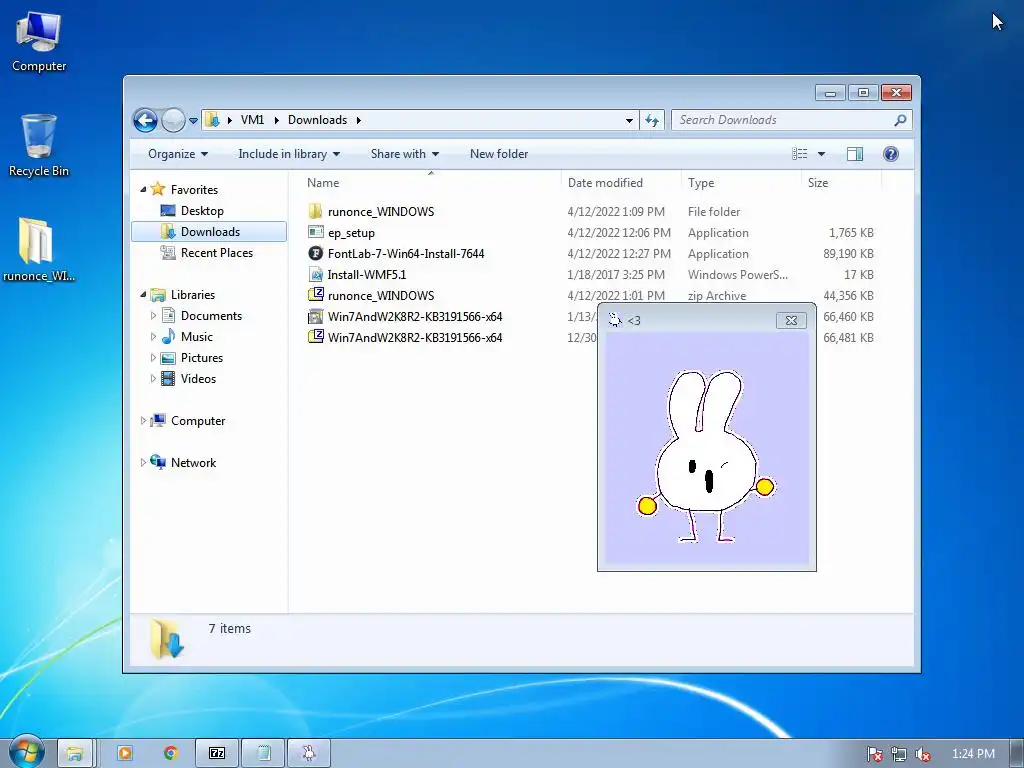Expand the address bar history dropdown
The height and width of the screenshot is (768, 1024).
tap(629, 120)
